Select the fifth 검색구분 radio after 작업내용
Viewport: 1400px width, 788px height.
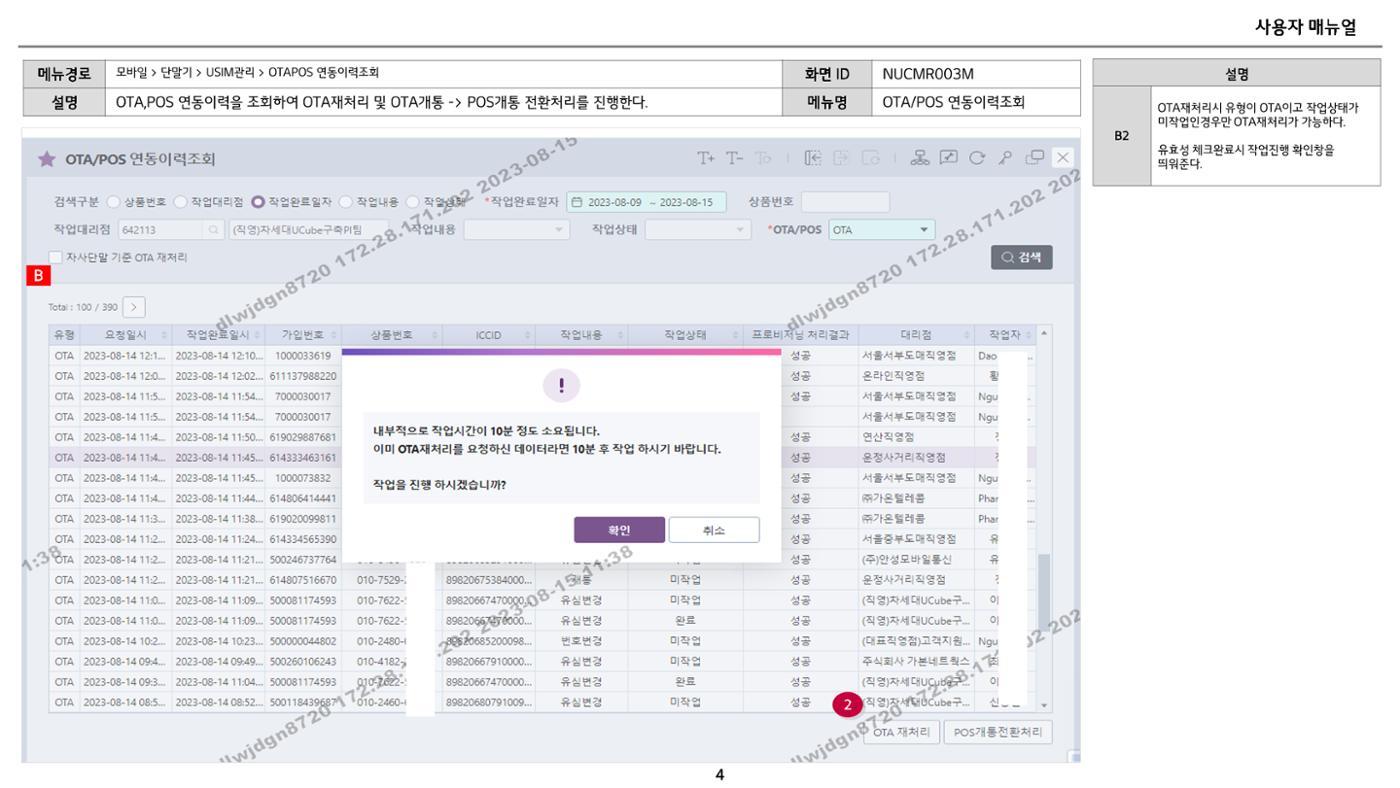coord(413,202)
